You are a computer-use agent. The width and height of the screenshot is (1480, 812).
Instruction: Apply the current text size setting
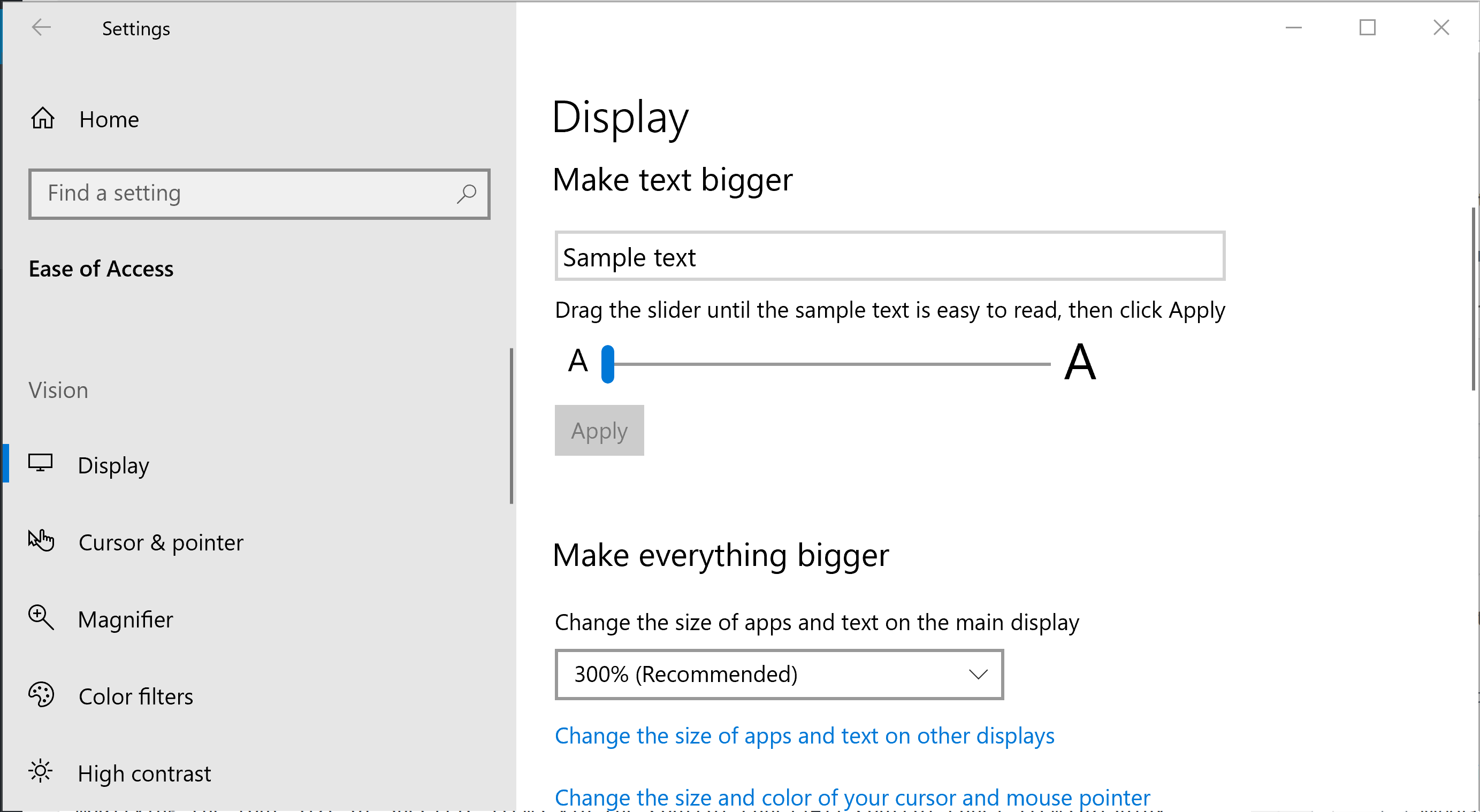(x=599, y=430)
